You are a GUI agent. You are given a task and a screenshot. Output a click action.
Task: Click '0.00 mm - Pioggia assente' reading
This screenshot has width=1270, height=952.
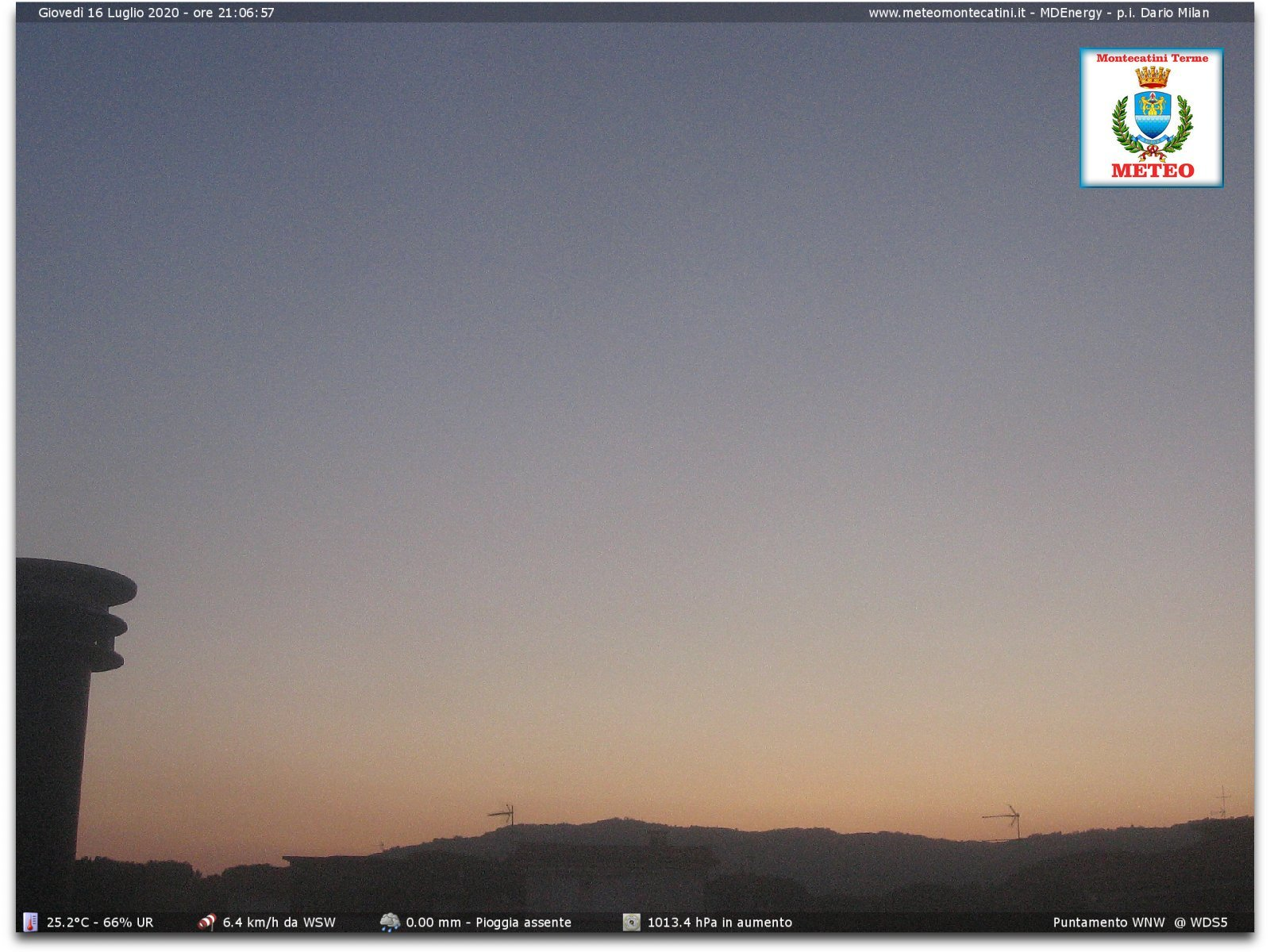(x=489, y=923)
